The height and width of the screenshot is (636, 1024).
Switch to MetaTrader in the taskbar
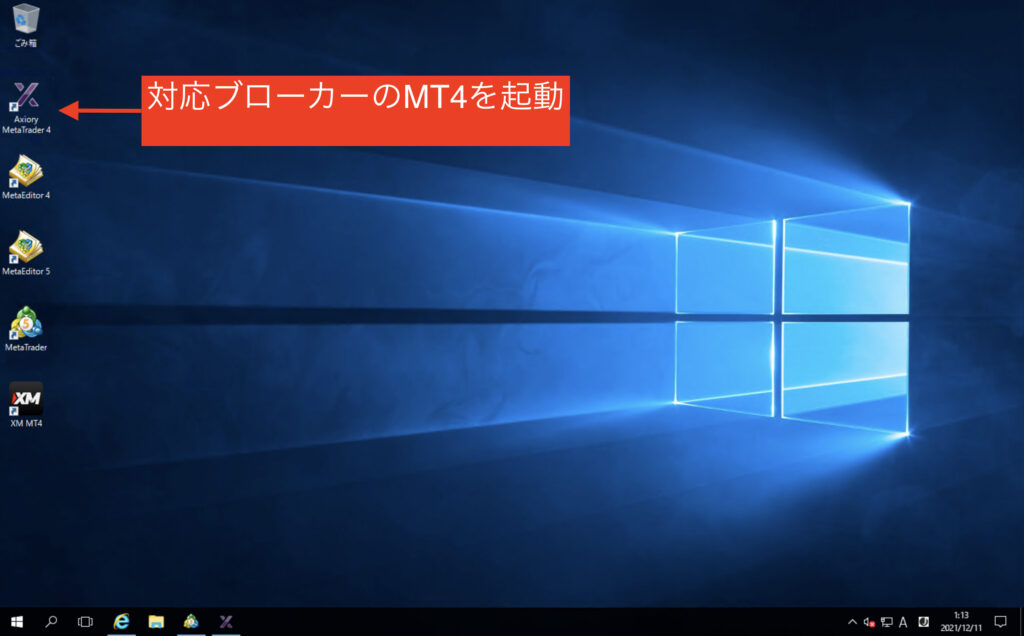coord(191,621)
